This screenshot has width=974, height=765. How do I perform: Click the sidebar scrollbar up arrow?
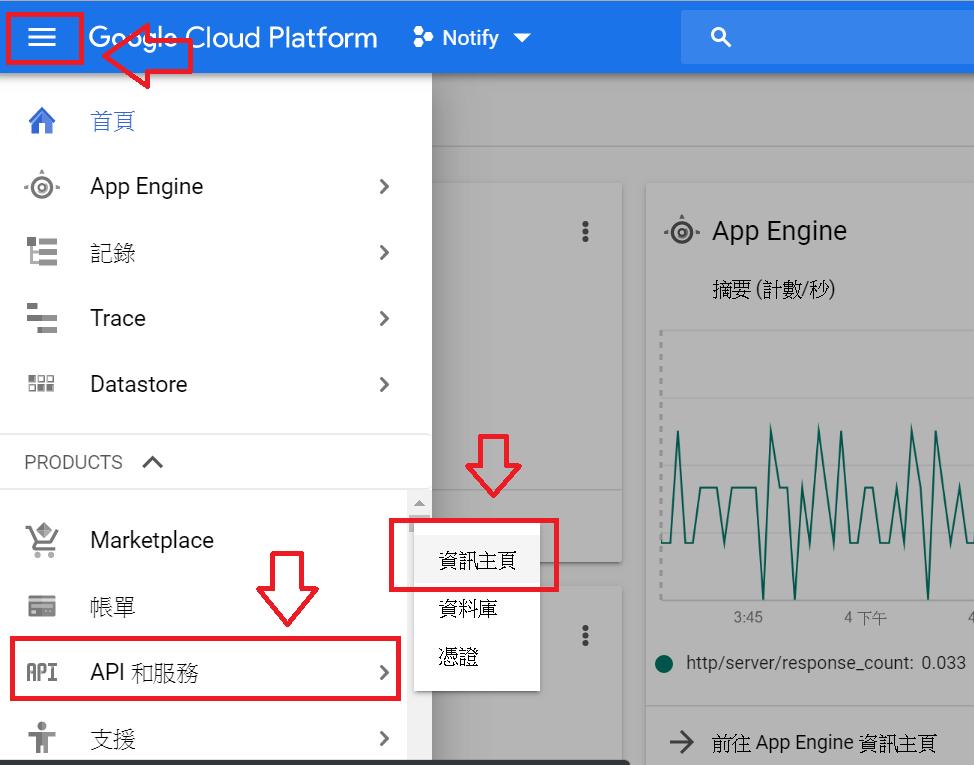pyautogui.click(x=419, y=503)
